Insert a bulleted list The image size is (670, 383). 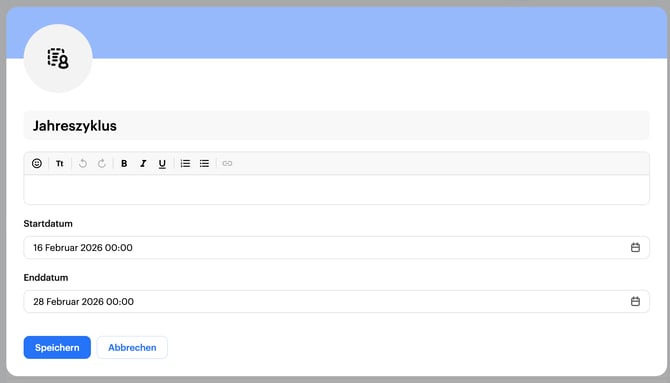204,163
